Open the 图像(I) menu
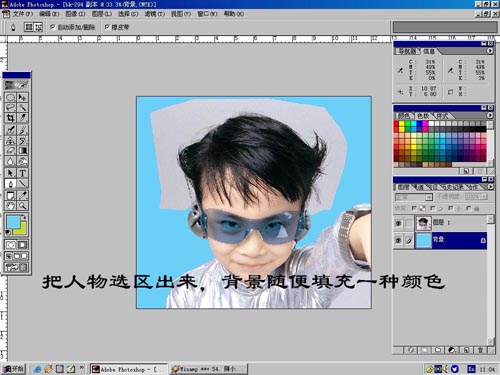 pos(75,14)
